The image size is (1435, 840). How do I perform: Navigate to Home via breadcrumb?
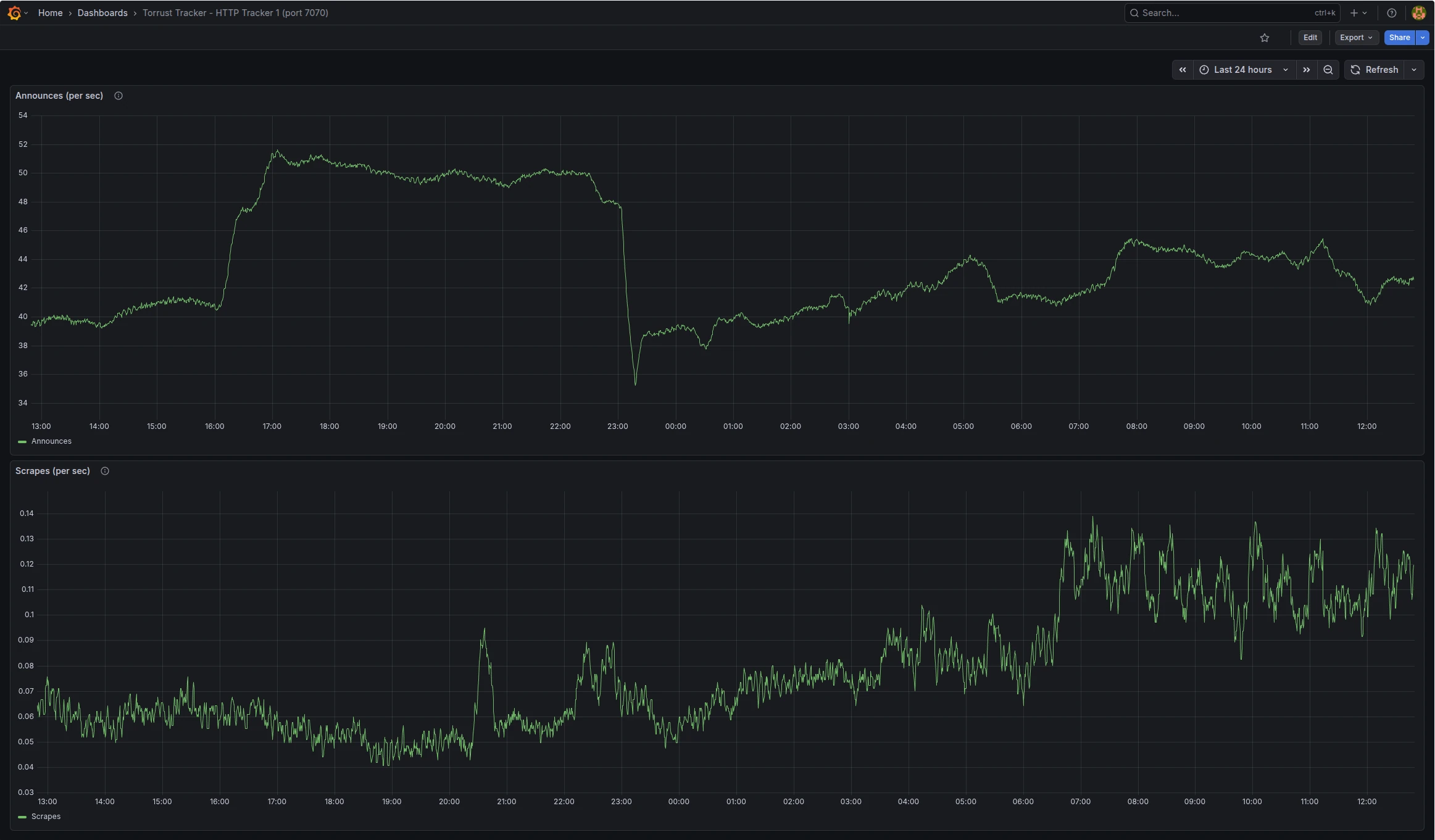coord(51,12)
